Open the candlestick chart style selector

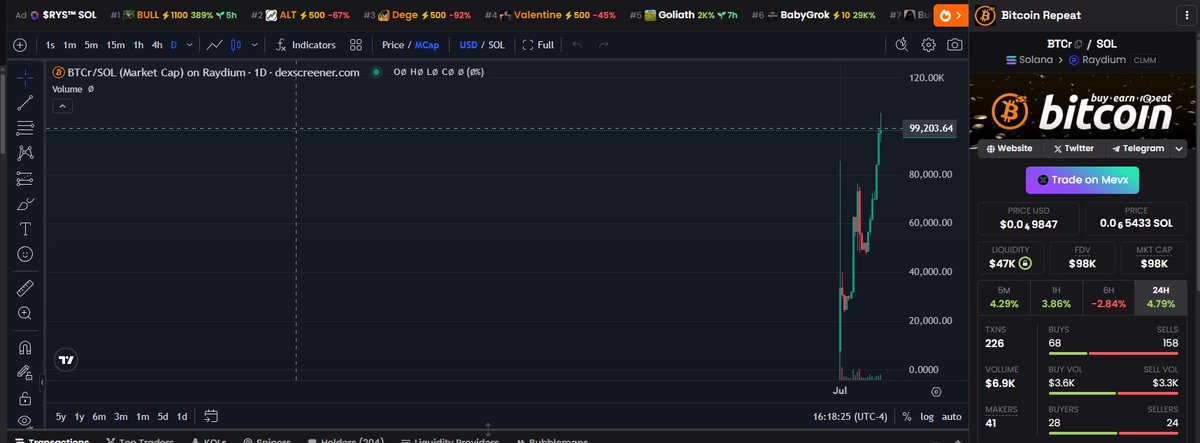coord(236,45)
